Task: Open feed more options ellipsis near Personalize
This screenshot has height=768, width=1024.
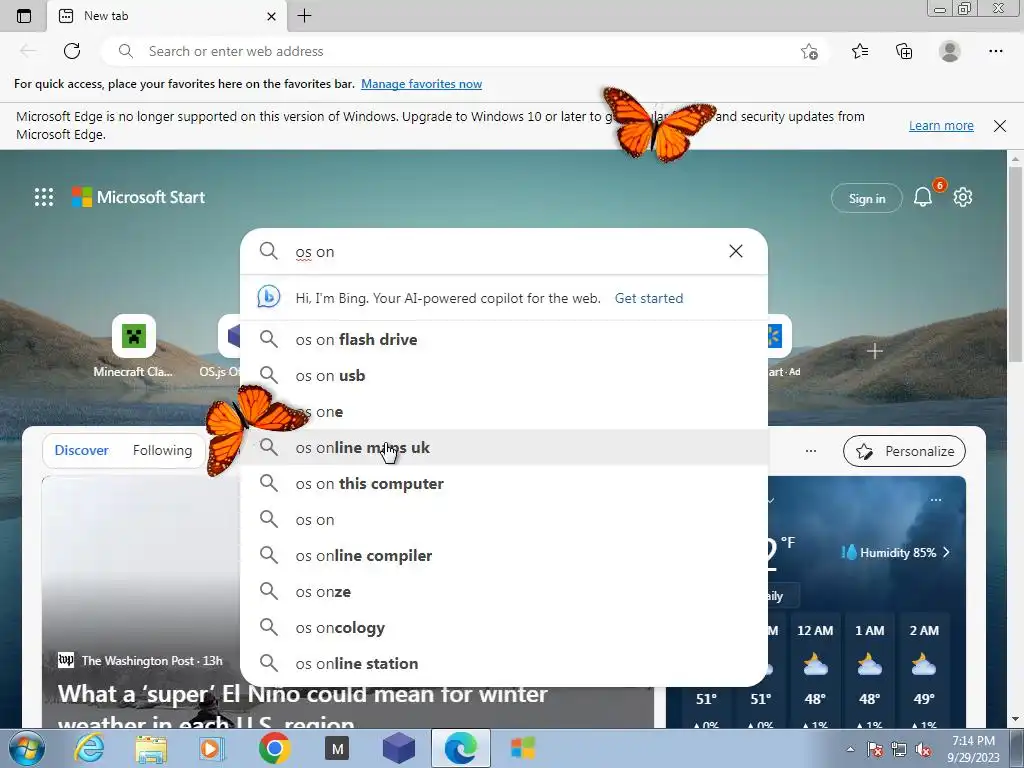Action: point(811,451)
